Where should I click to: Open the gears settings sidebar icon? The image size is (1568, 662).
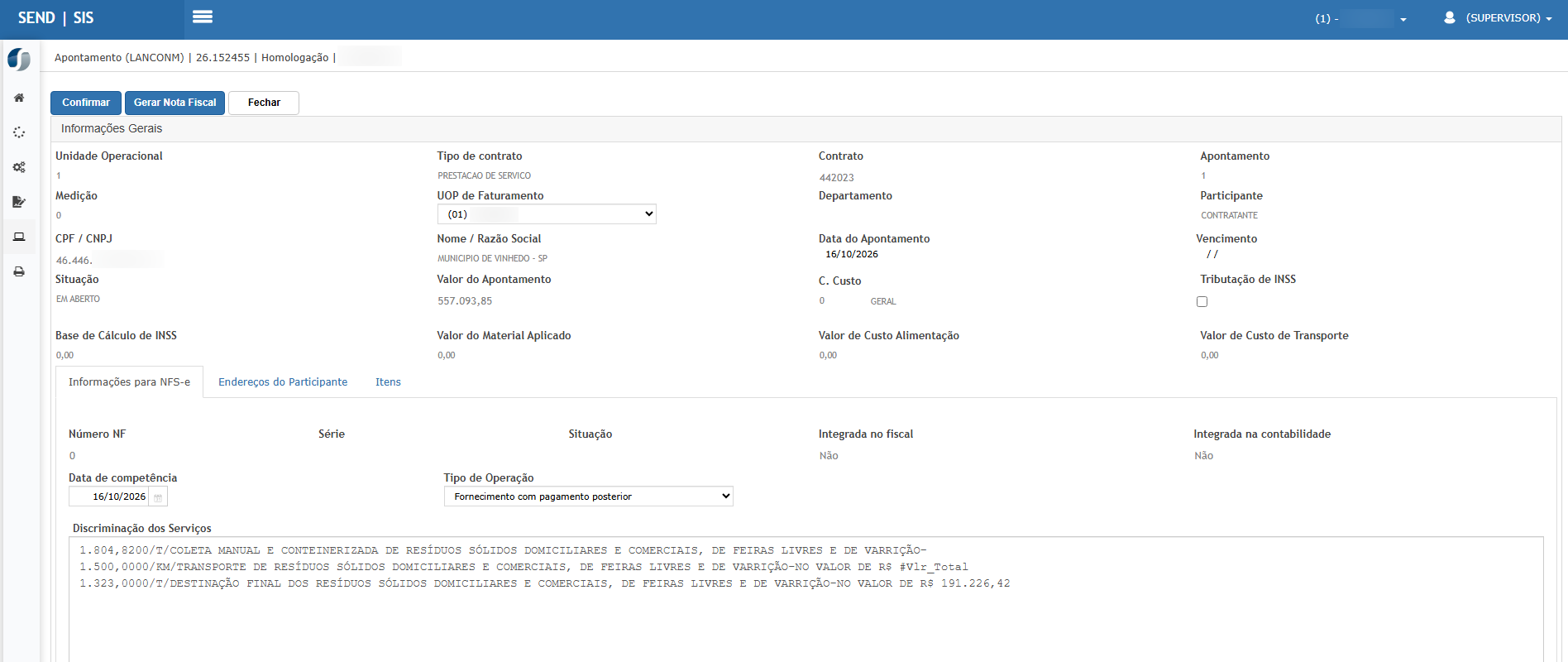click(19, 167)
